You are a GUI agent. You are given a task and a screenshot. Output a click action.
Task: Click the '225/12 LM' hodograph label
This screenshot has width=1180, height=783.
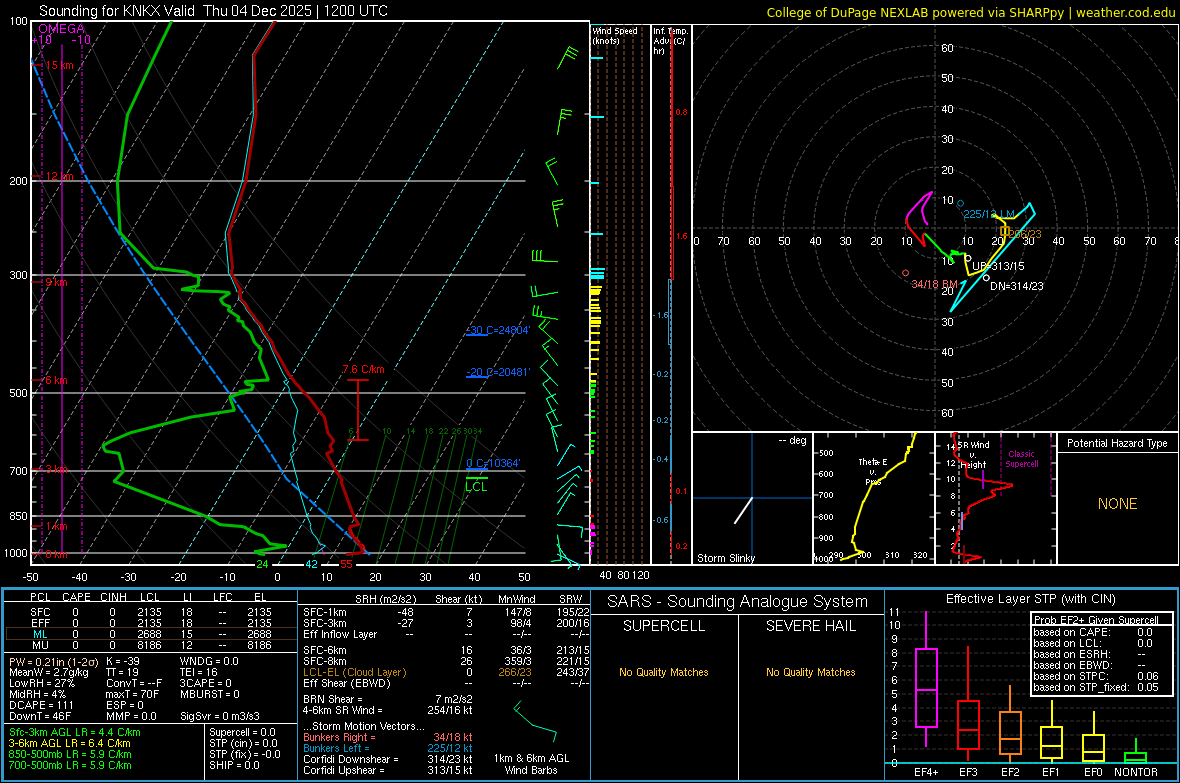click(x=988, y=215)
